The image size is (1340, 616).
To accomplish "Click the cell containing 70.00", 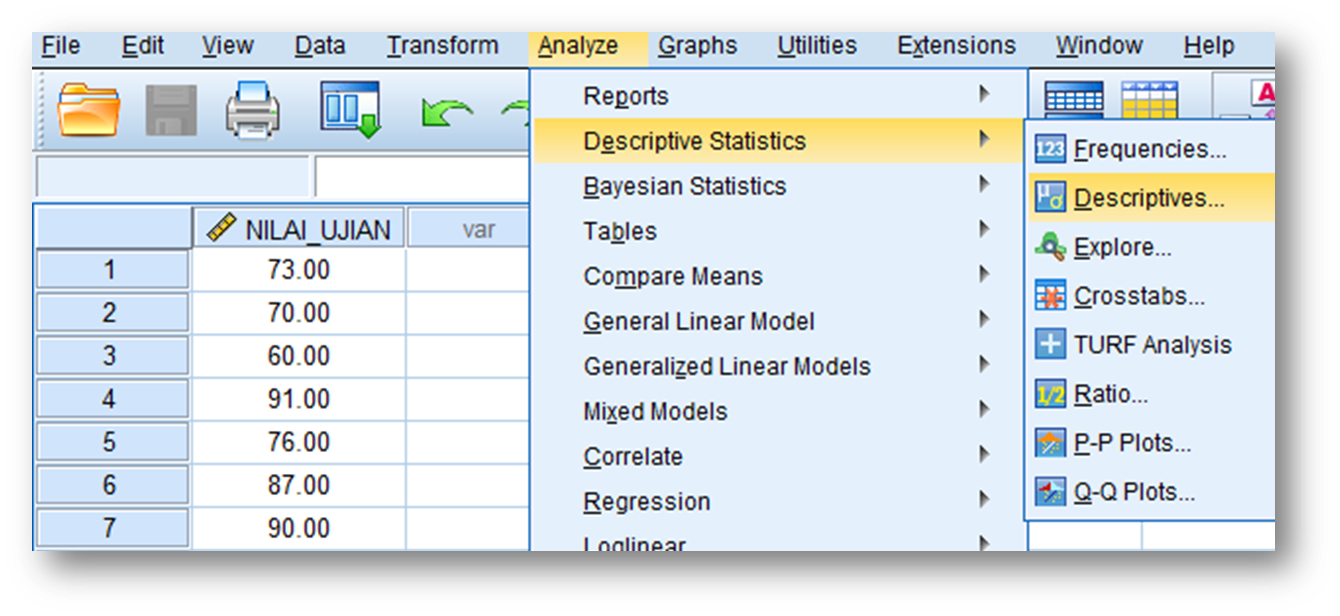I will point(299,313).
